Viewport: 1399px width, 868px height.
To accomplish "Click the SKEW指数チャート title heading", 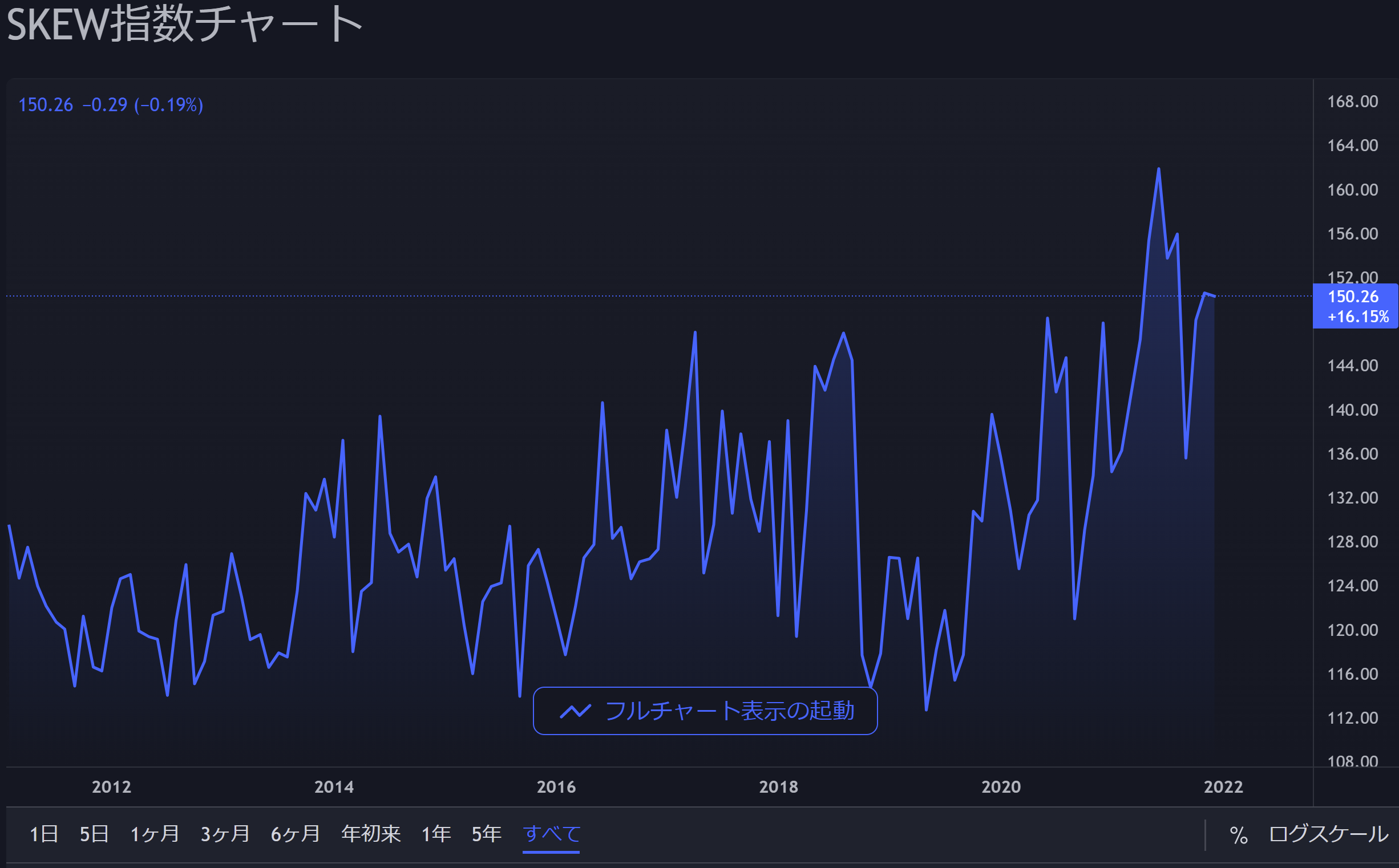I will click(184, 24).
